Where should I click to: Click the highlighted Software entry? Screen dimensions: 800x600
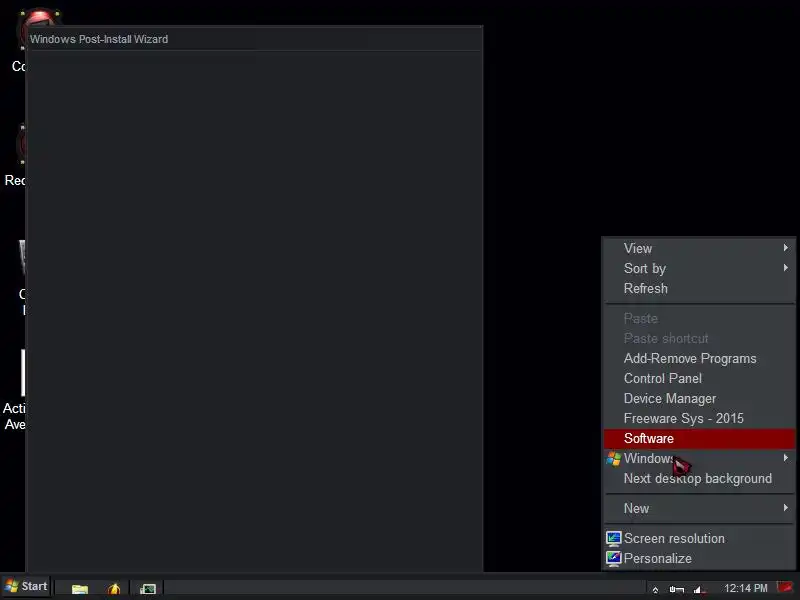click(x=699, y=438)
